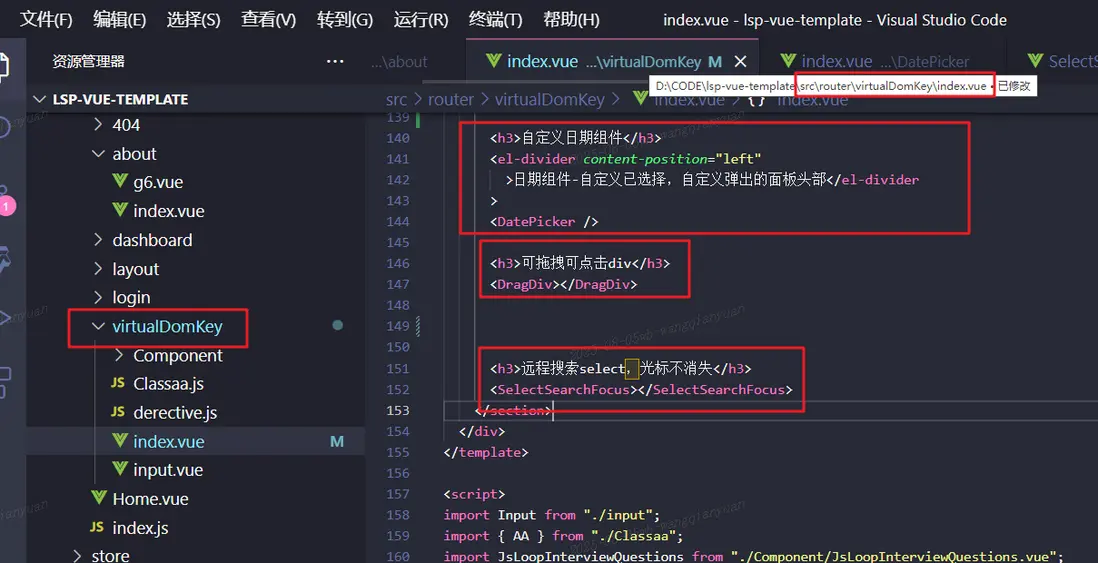Collapse the about folder
The width and height of the screenshot is (1098, 563).
coord(98,154)
